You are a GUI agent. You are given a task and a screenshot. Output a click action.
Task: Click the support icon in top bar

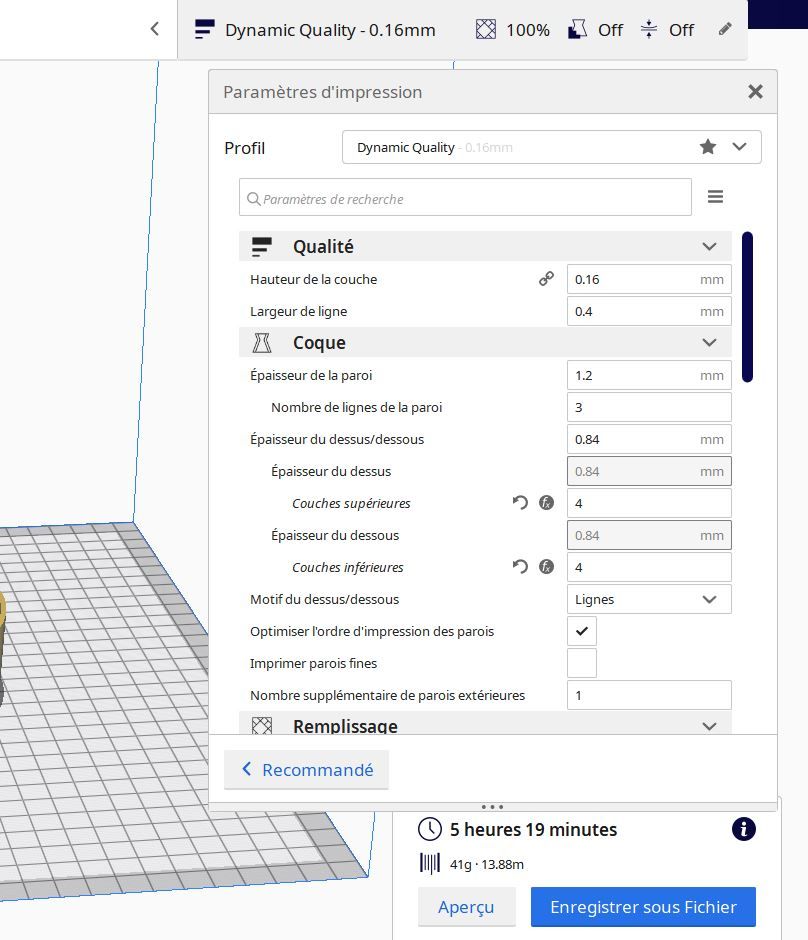[x=577, y=29]
